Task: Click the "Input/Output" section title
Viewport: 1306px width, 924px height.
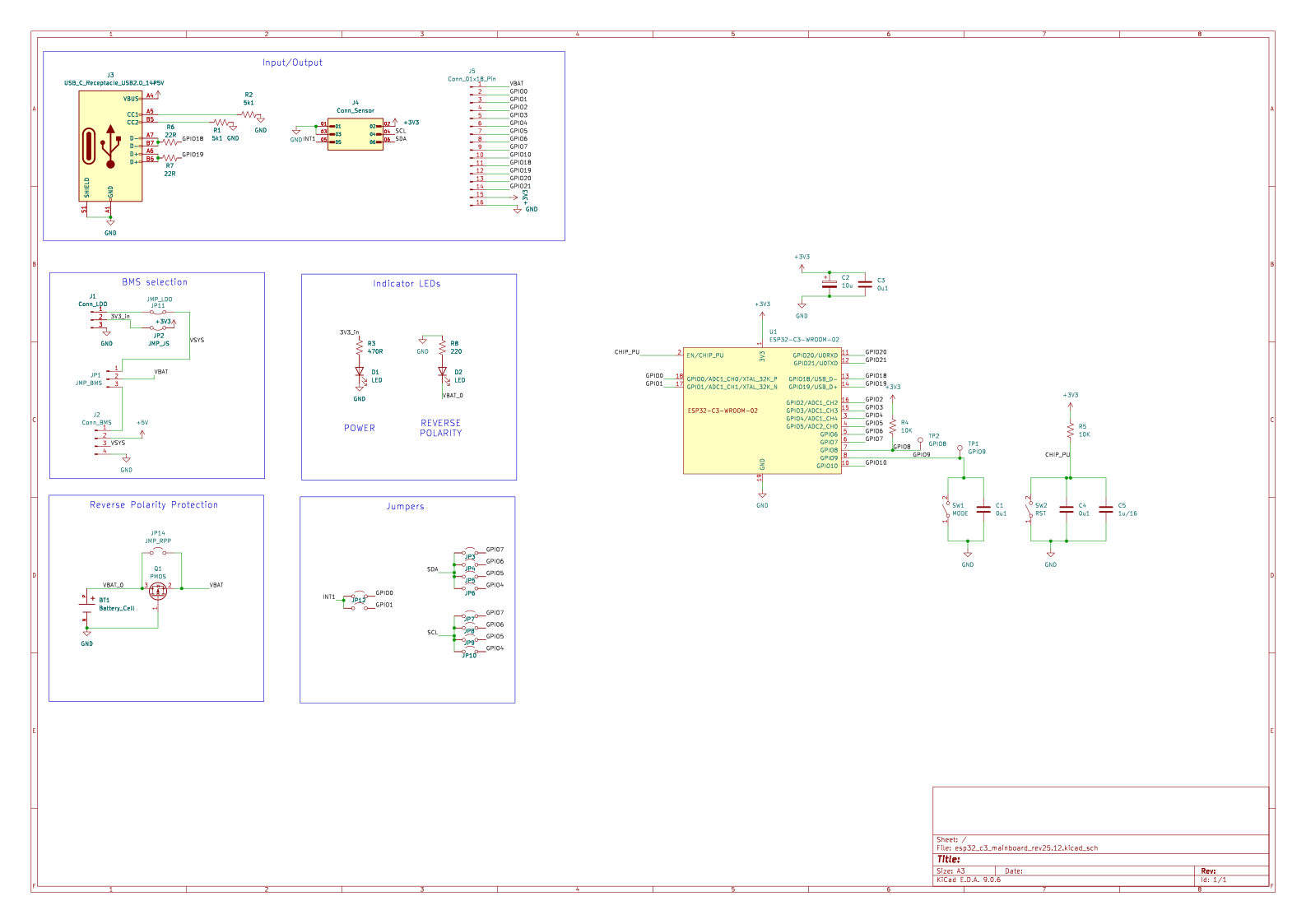Action: [292, 63]
